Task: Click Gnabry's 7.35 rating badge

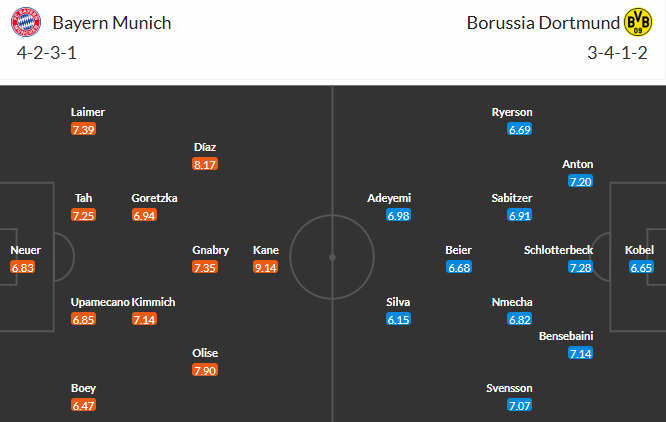Action: (206, 267)
